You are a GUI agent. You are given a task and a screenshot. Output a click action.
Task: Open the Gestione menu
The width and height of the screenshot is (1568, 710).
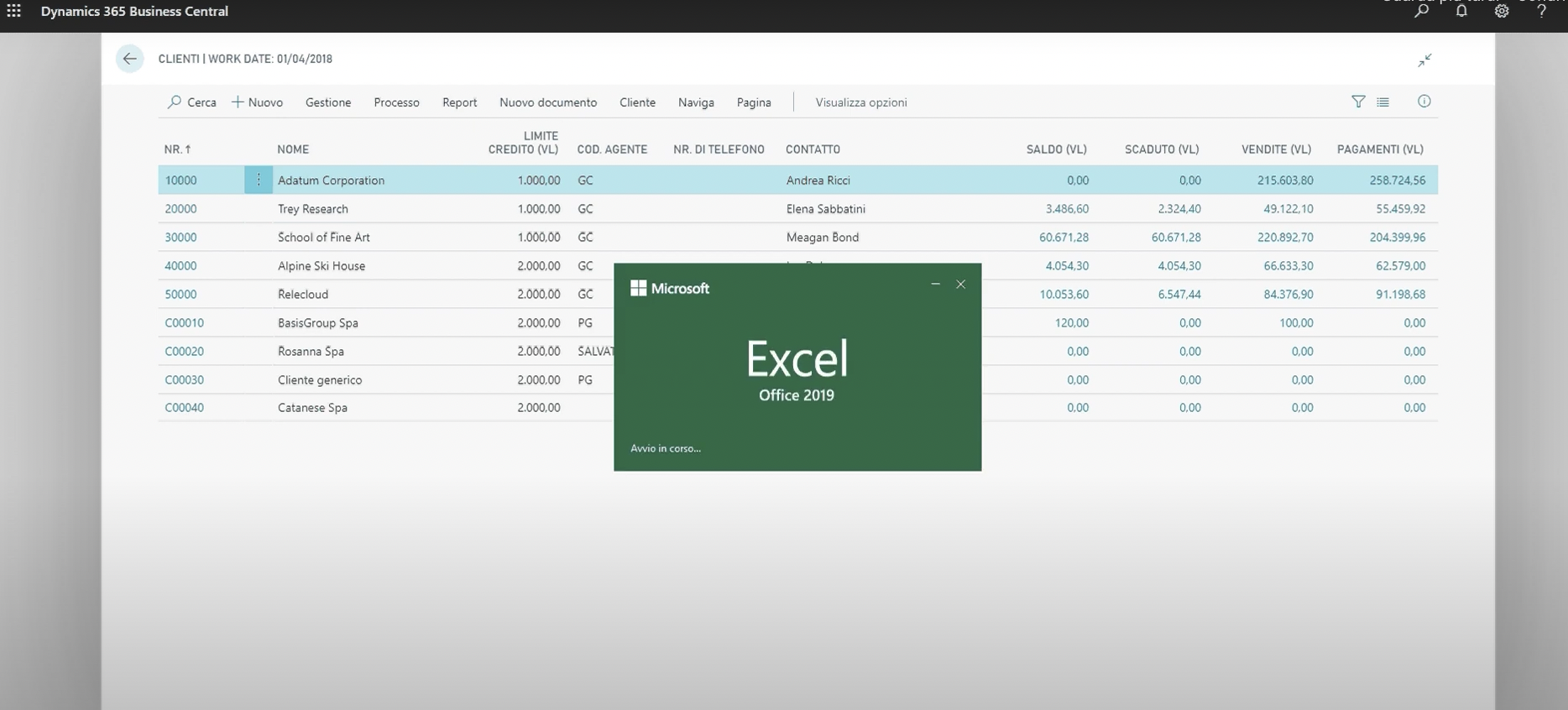click(x=328, y=102)
